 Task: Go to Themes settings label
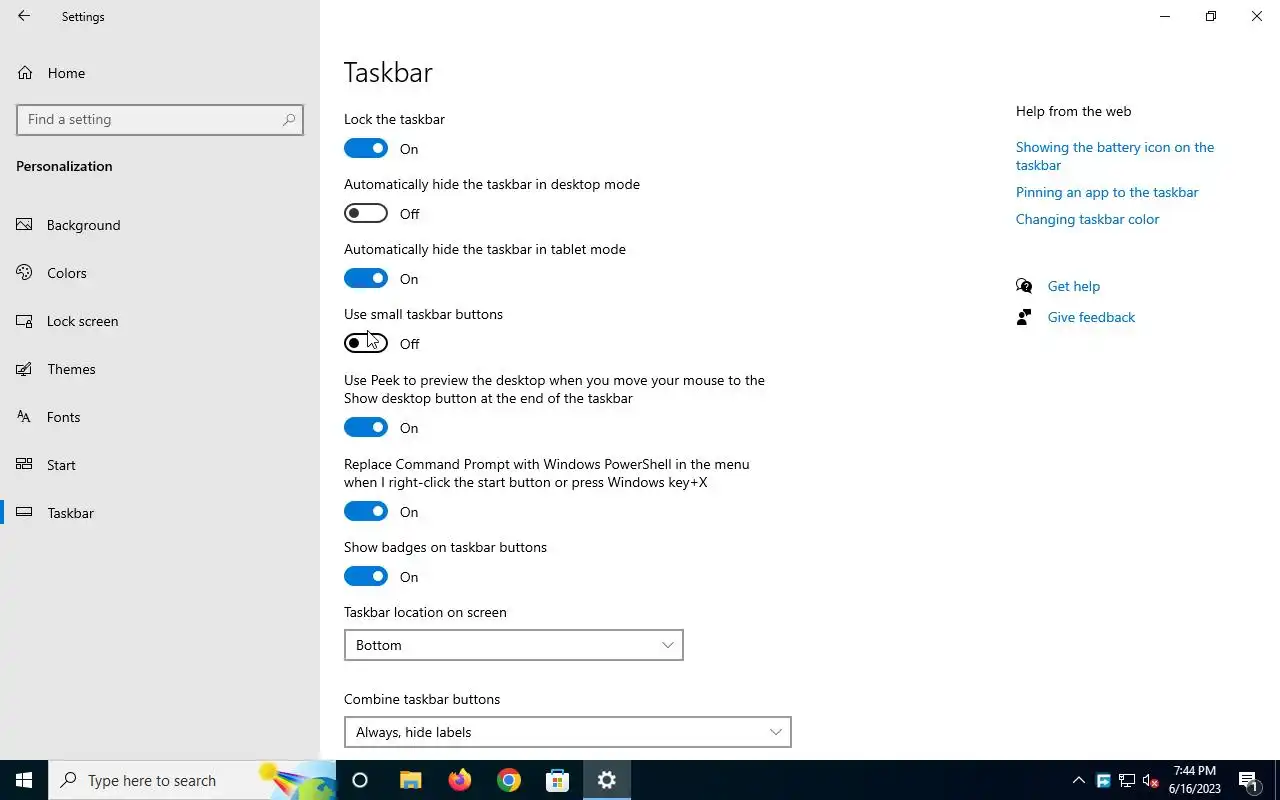[x=71, y=369]
